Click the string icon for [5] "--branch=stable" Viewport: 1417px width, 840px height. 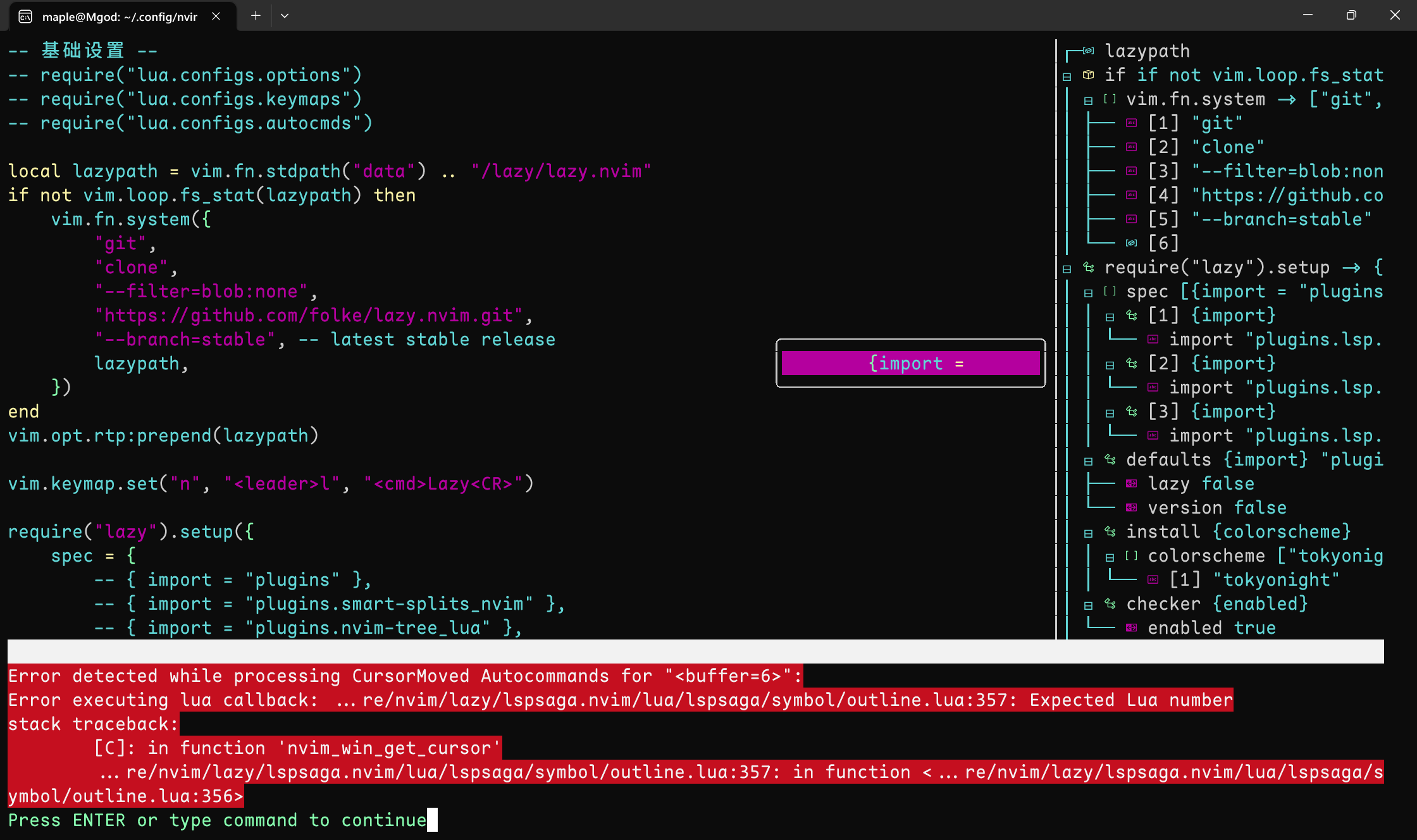point(1132,219)
